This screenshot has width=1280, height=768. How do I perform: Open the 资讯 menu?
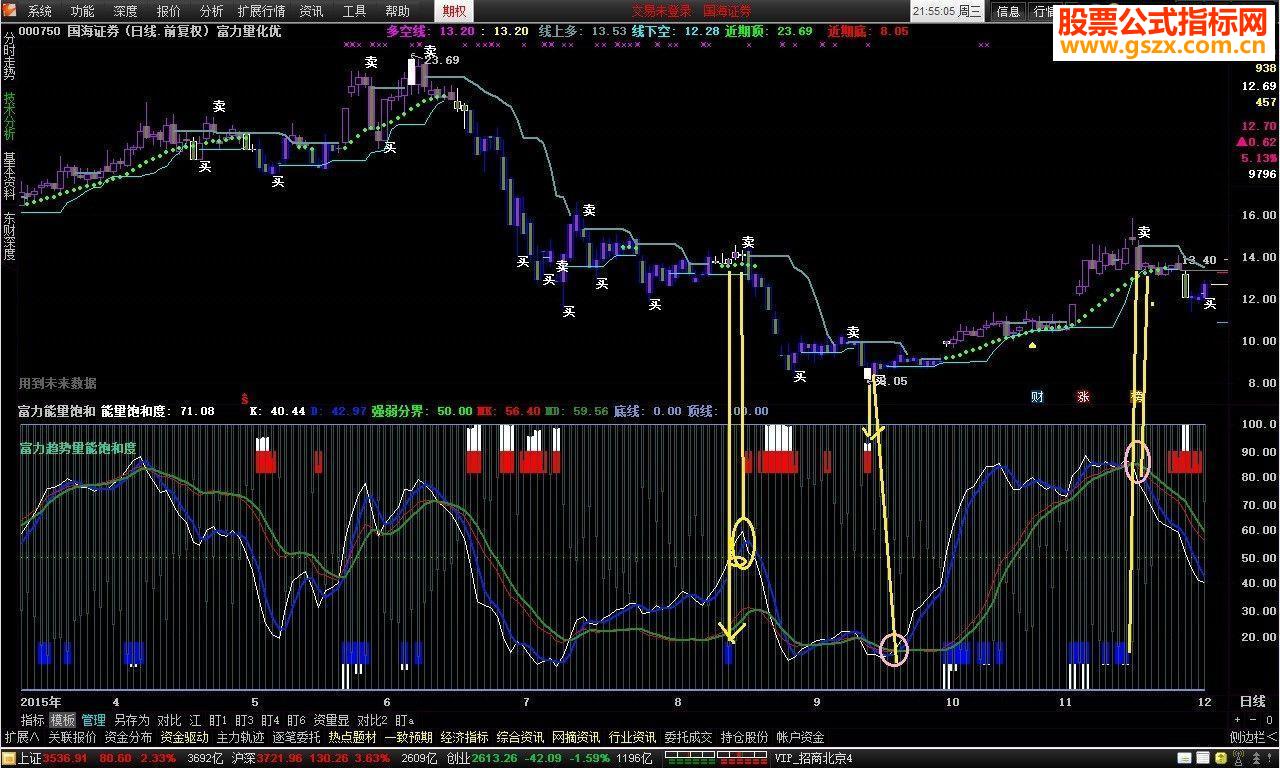coord(312,11)
